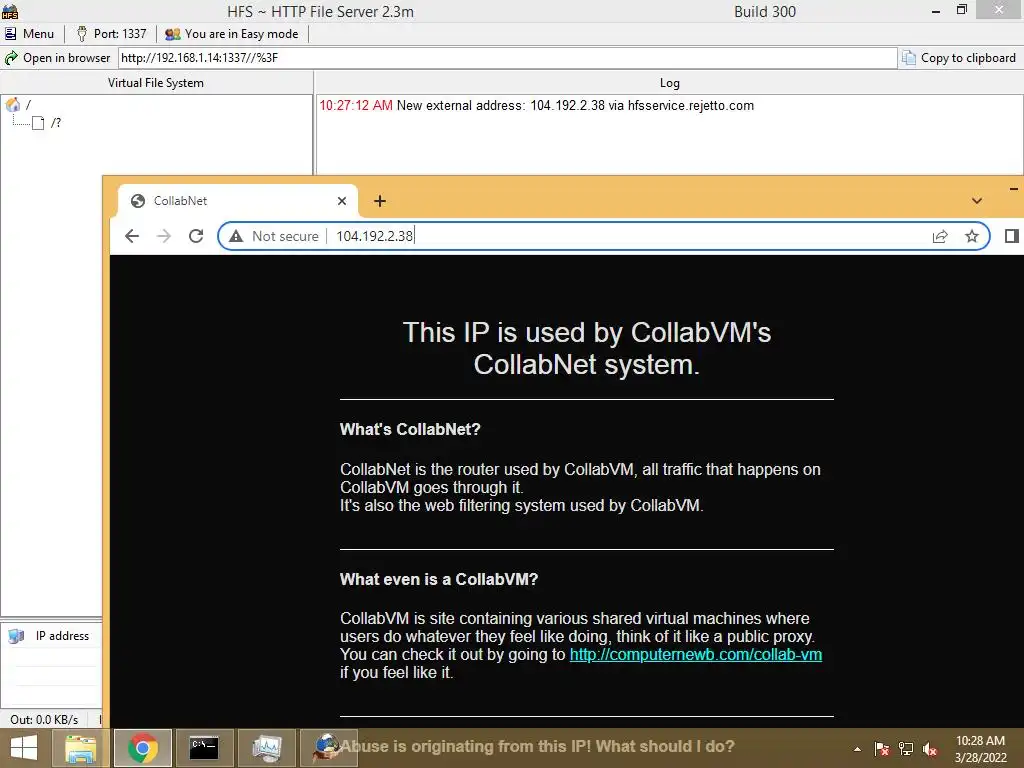Click the HFS server URL field
Image resolution: width=1024 pixels, height=768 pixels.
507,57
